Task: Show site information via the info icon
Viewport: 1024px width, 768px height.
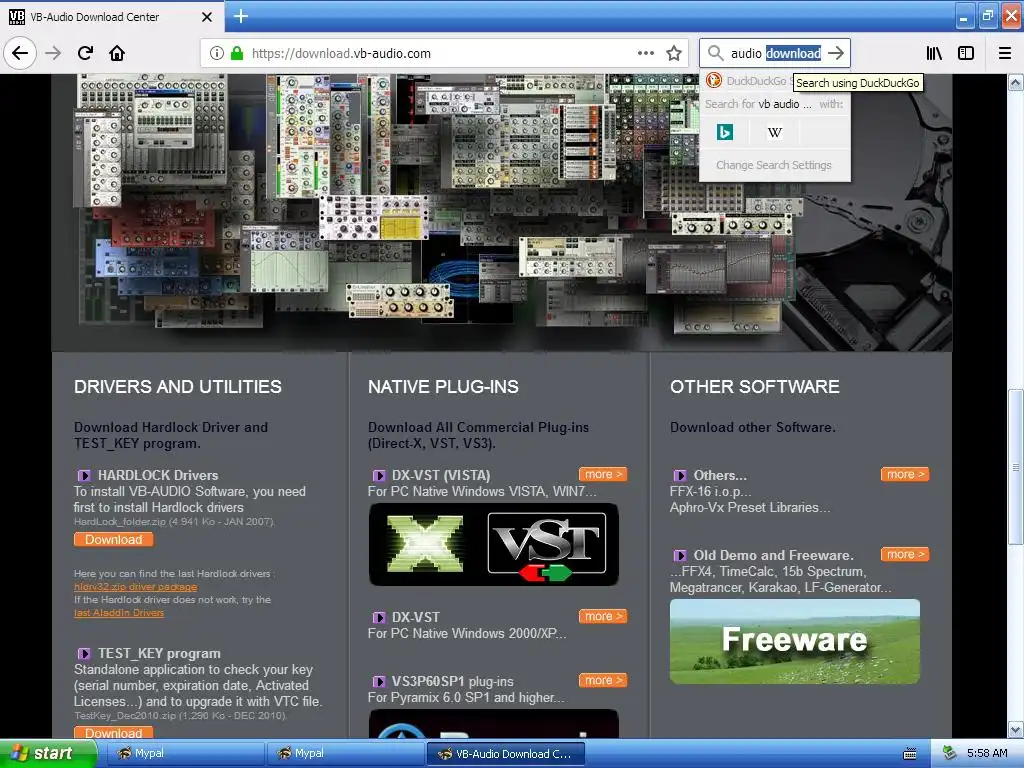Action: [217, 53]
